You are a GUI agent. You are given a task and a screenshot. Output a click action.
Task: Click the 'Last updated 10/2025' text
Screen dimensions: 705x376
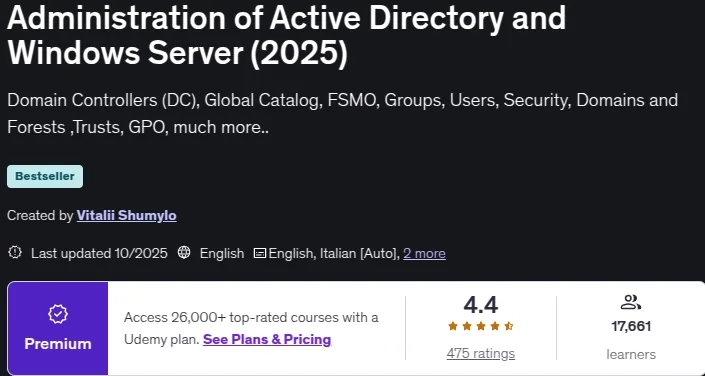[x=99, y=254]
